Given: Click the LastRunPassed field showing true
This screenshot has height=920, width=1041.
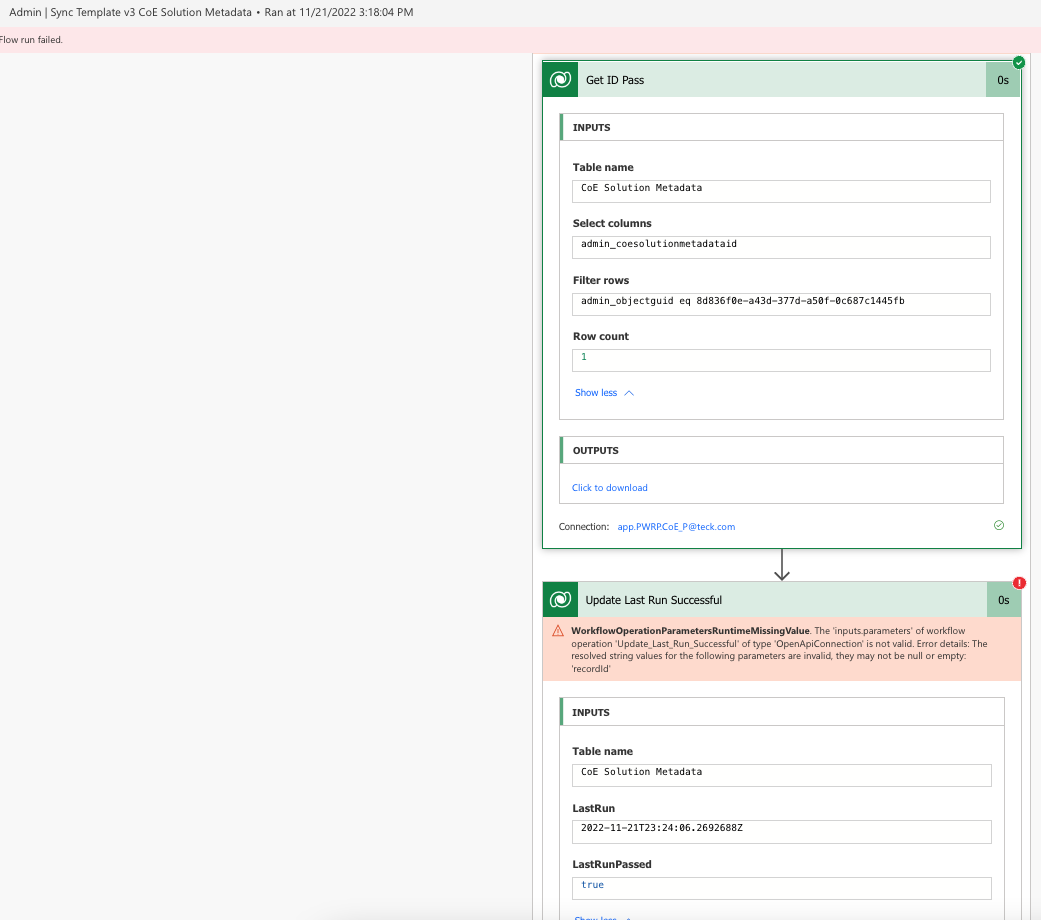Looking at the screenshot, I should (x=781, y=887).
